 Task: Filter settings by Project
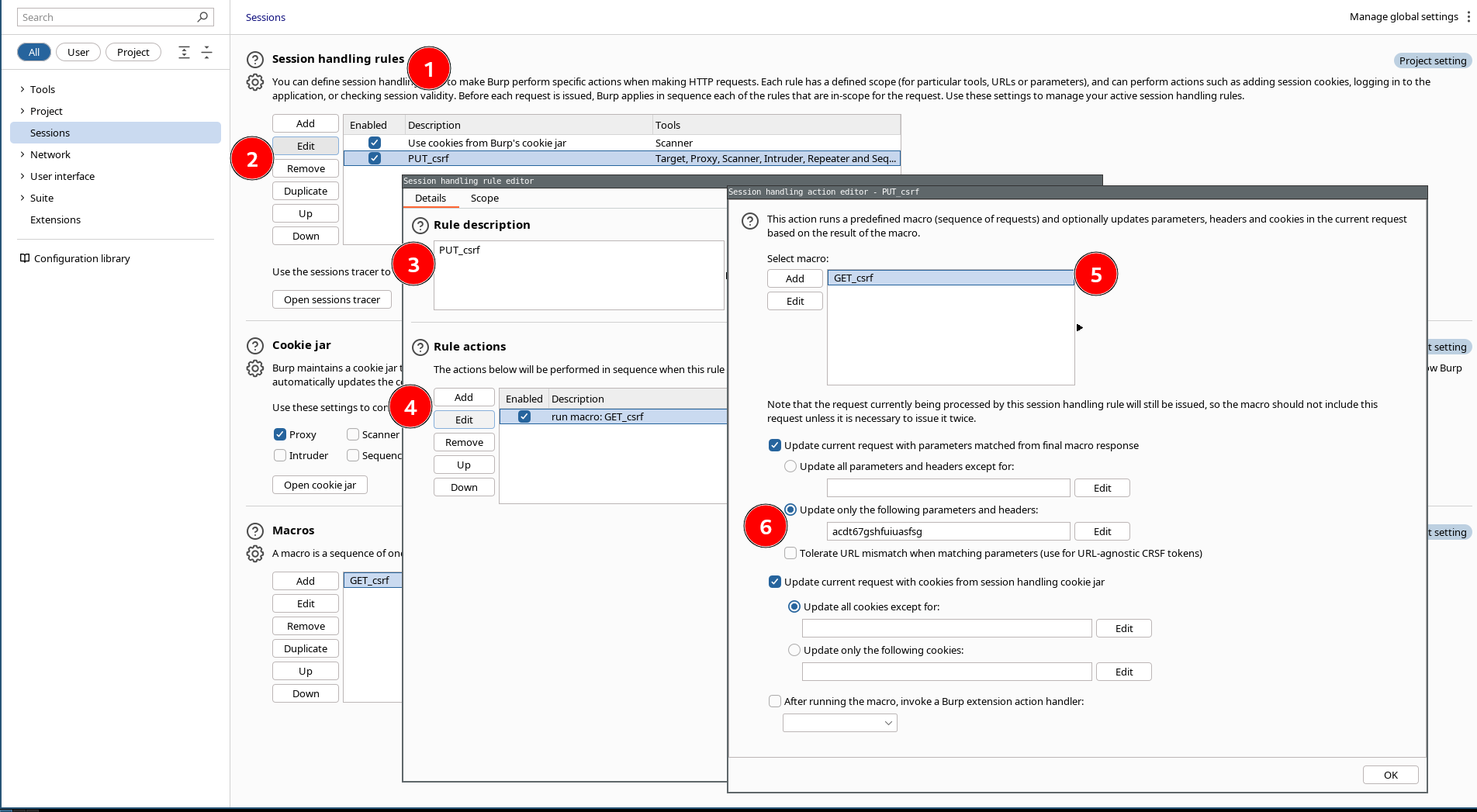pyautogui.click(x=133, y=52)
